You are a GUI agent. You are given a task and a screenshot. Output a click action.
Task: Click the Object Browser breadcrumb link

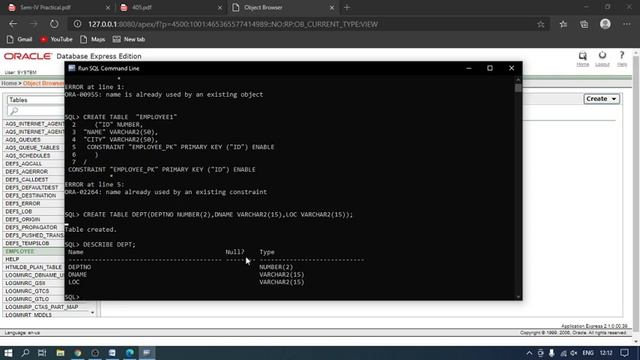[44, 83]
